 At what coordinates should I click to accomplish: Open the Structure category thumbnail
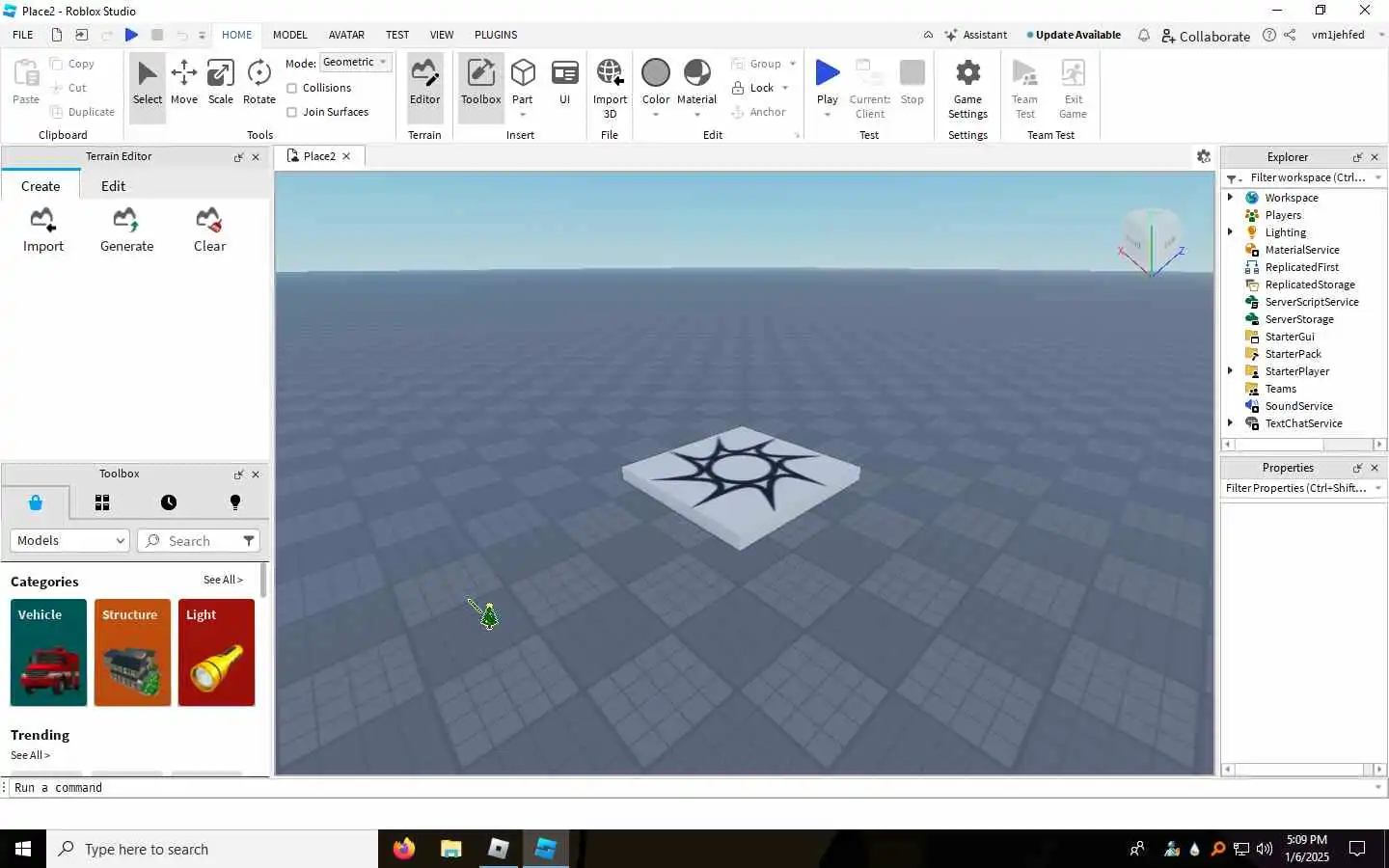click(x=132, y=653)
